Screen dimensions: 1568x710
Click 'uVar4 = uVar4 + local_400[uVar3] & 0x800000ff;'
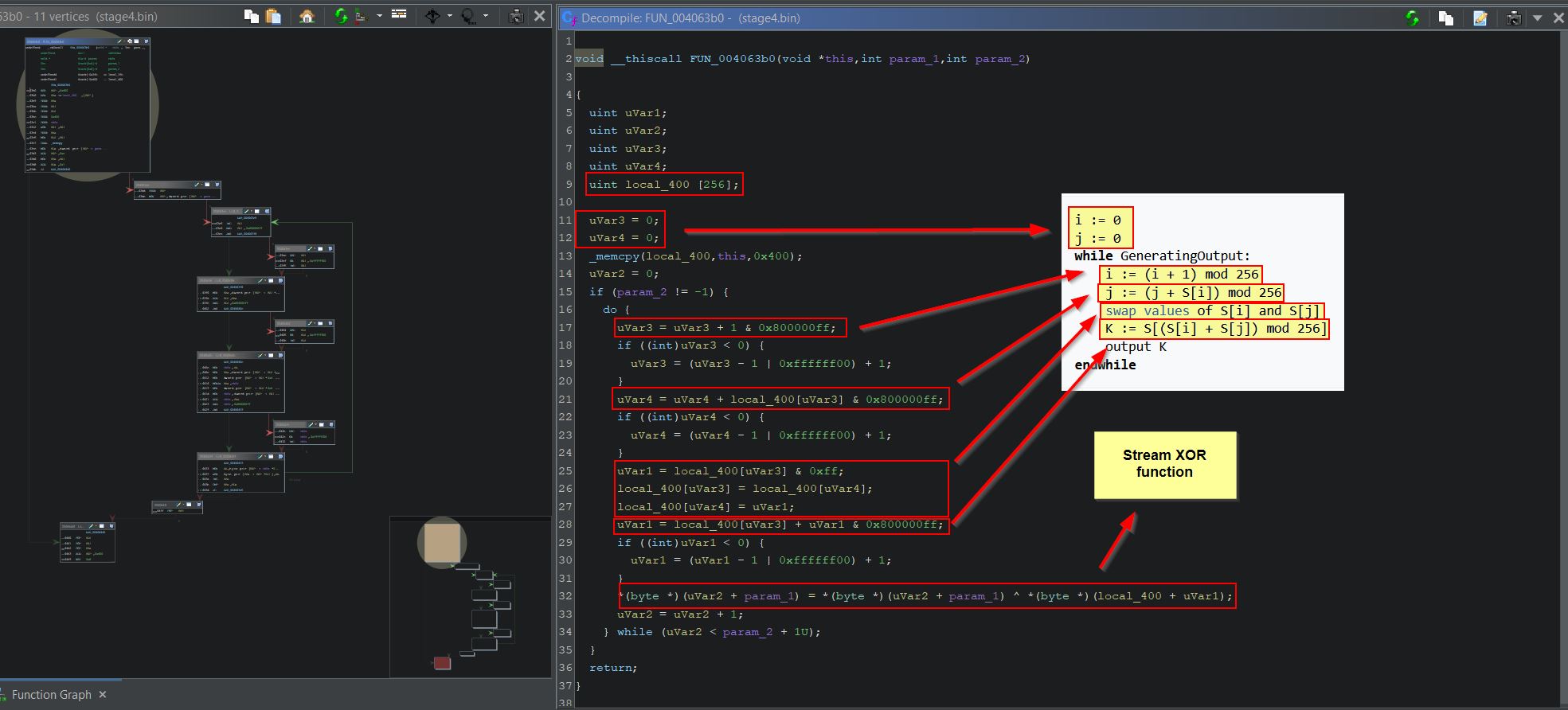click(x=780, y=400)
